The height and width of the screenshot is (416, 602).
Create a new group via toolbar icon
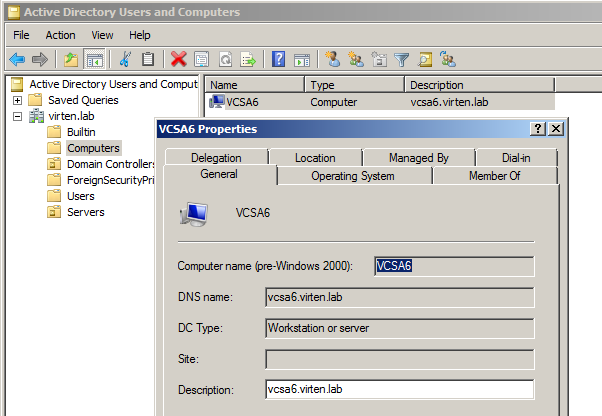point(356,59)
